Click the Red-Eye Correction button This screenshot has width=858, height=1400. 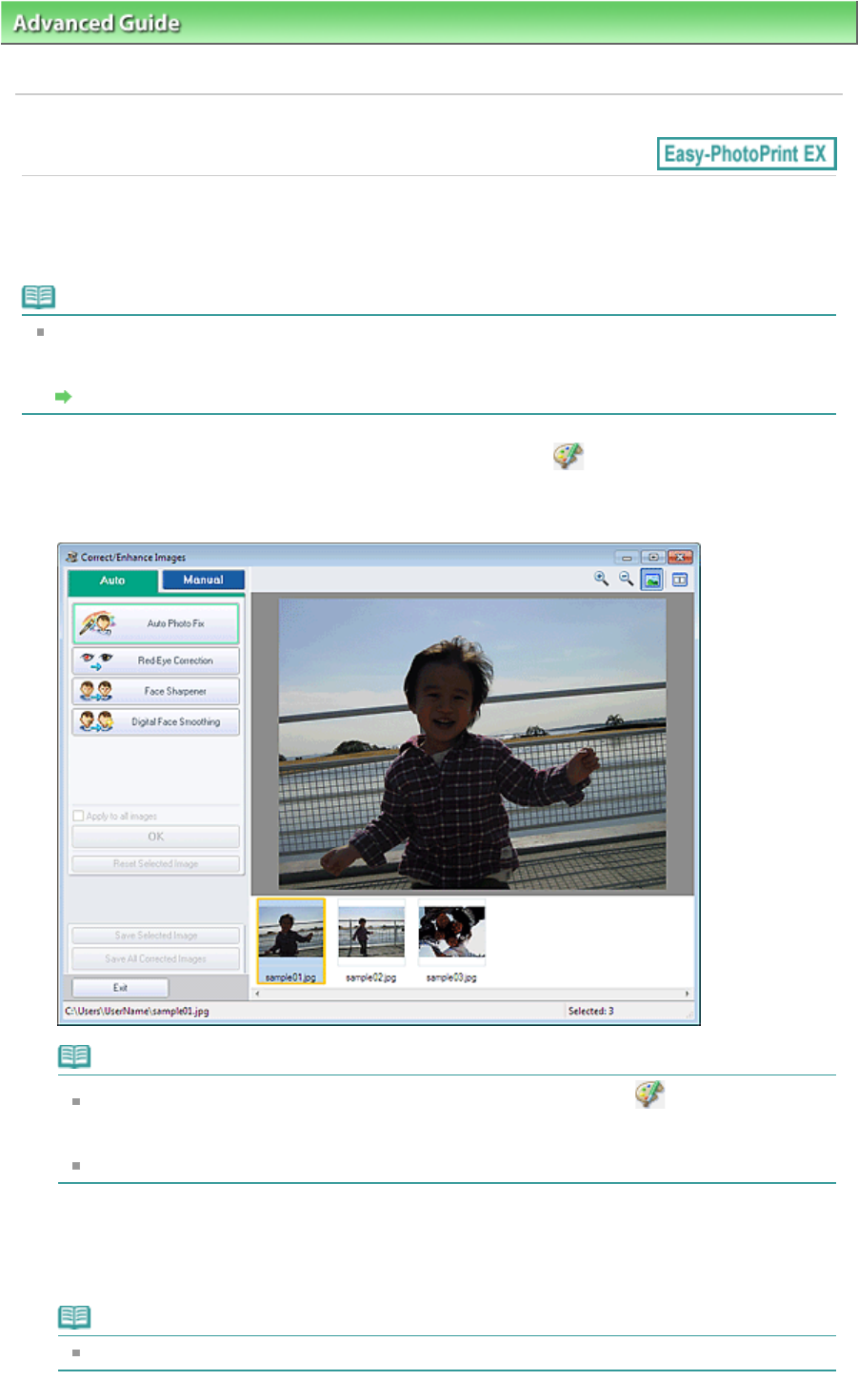click(x=155, y=661)
